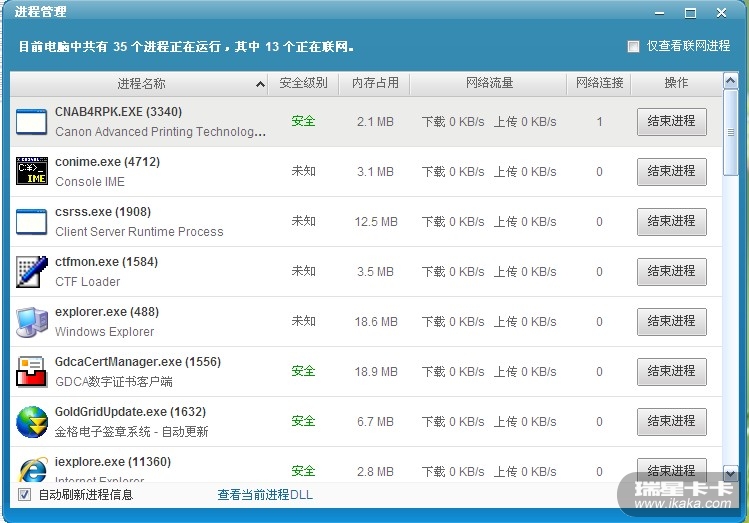This screenshot has width=749, height=523.
Task: Sort by 安全级别 column header
Action: coord(303,83)
